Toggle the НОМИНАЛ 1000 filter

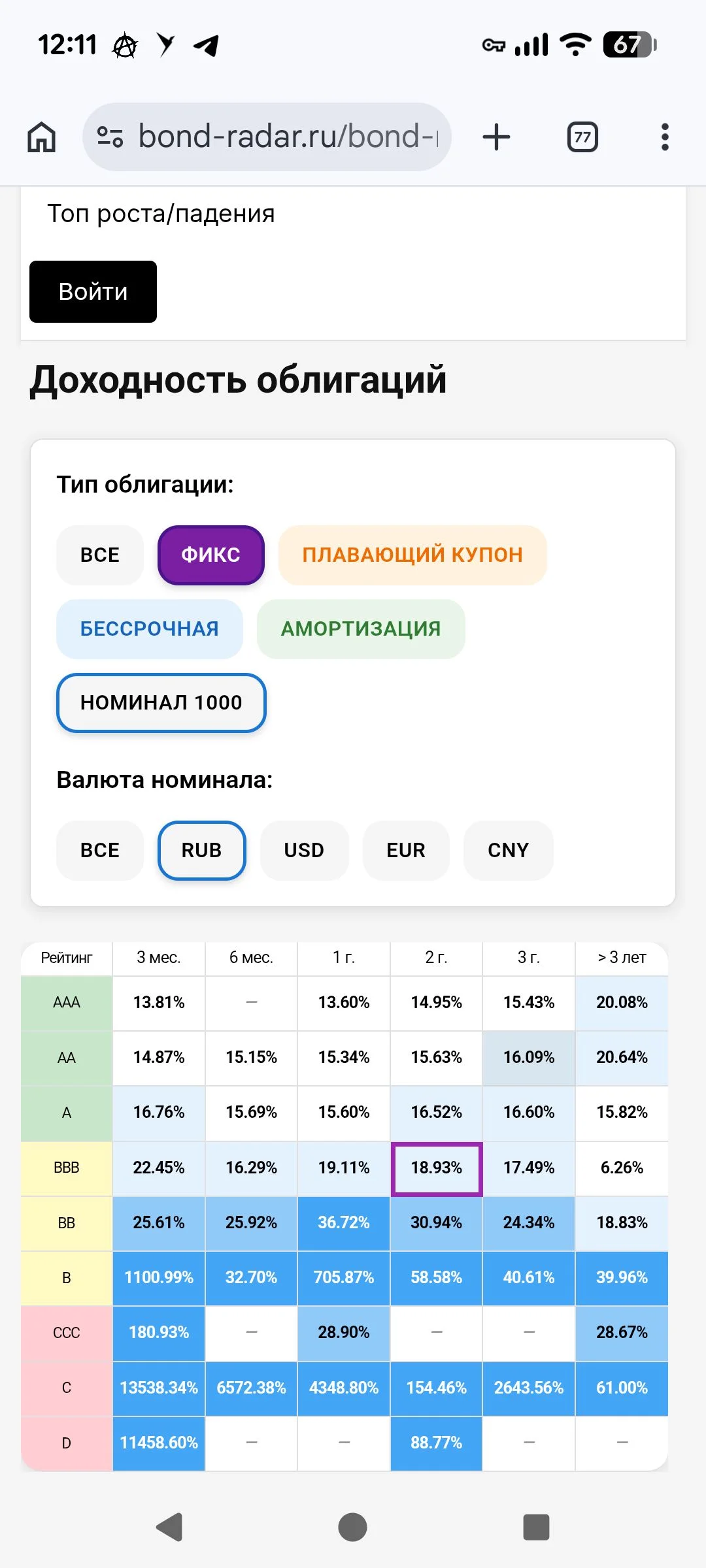click(161, 702)
